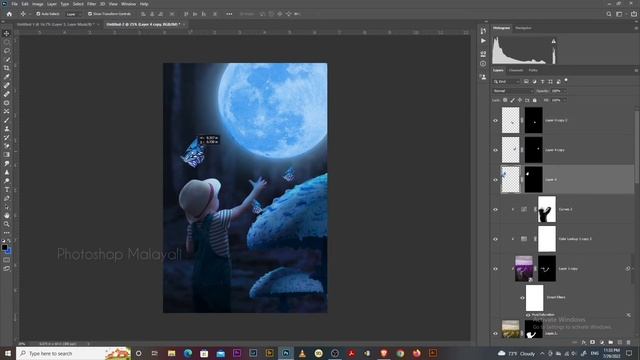This screenshot has width=640, height=360.
Task: Set the background color swatch
Action: point(8,251)
